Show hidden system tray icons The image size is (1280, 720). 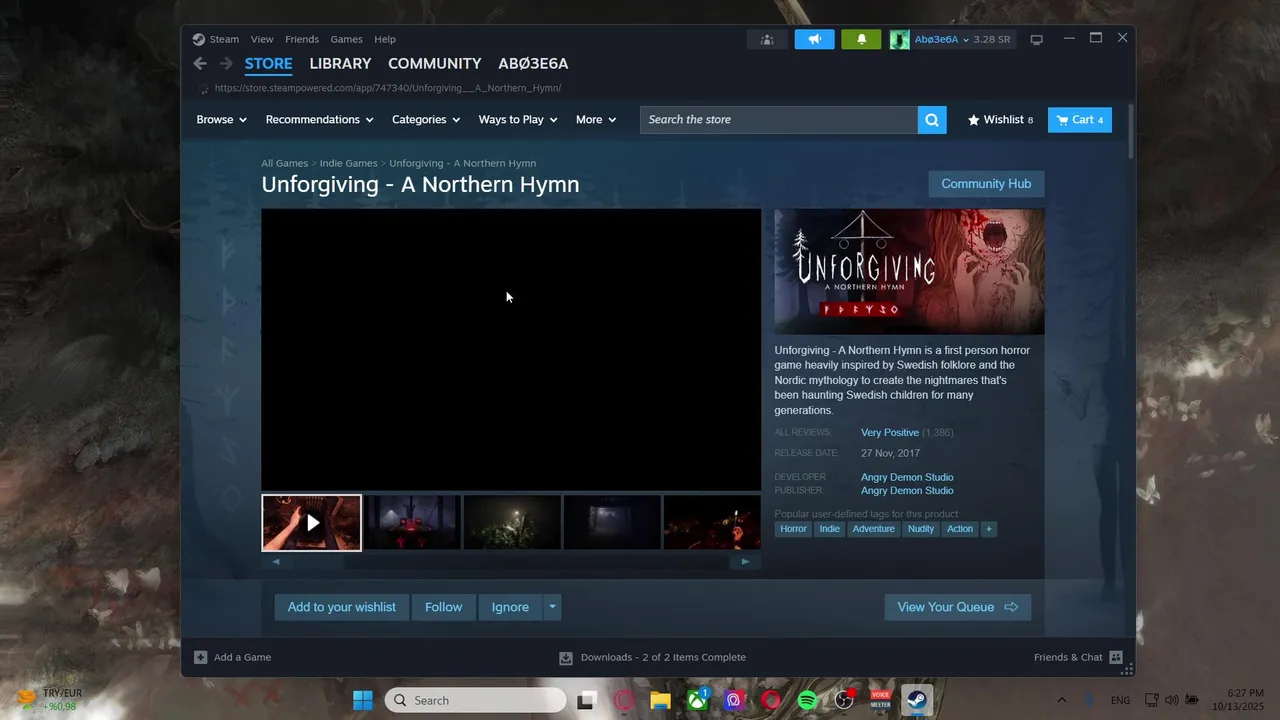tap(1061, 700)
